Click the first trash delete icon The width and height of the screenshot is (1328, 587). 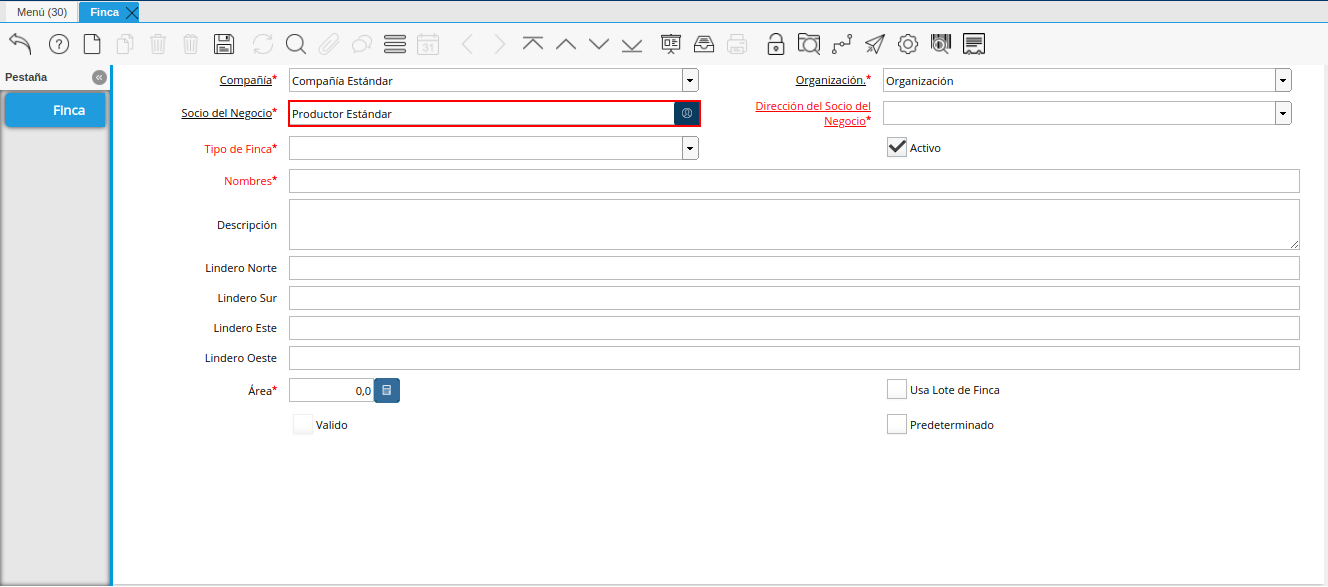tap(158, 44)
